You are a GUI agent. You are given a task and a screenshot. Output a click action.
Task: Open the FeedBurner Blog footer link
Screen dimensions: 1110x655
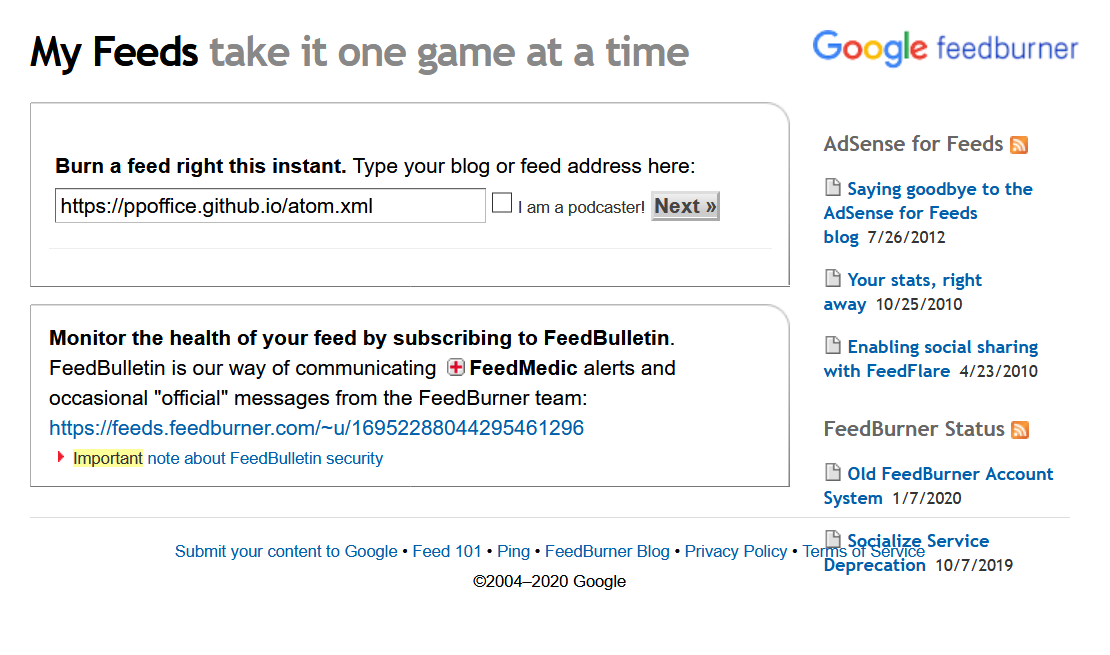point(607,551)
